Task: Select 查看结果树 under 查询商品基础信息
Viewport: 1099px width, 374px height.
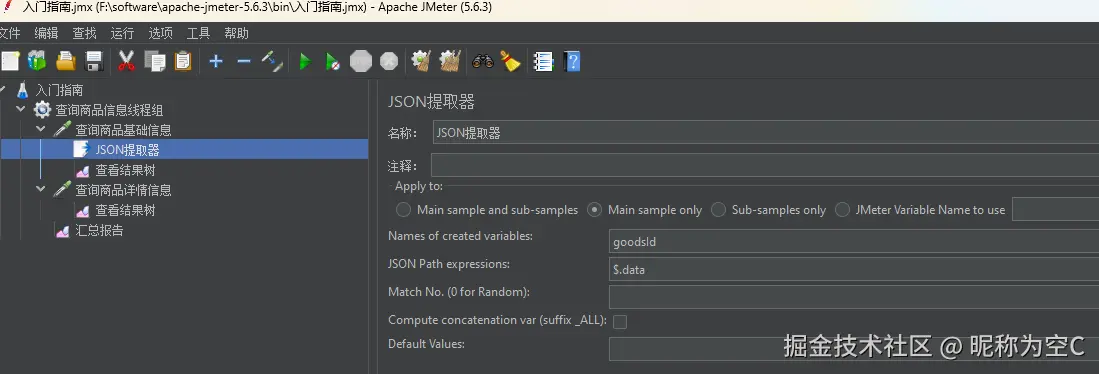Action: (x=125, y=170)
